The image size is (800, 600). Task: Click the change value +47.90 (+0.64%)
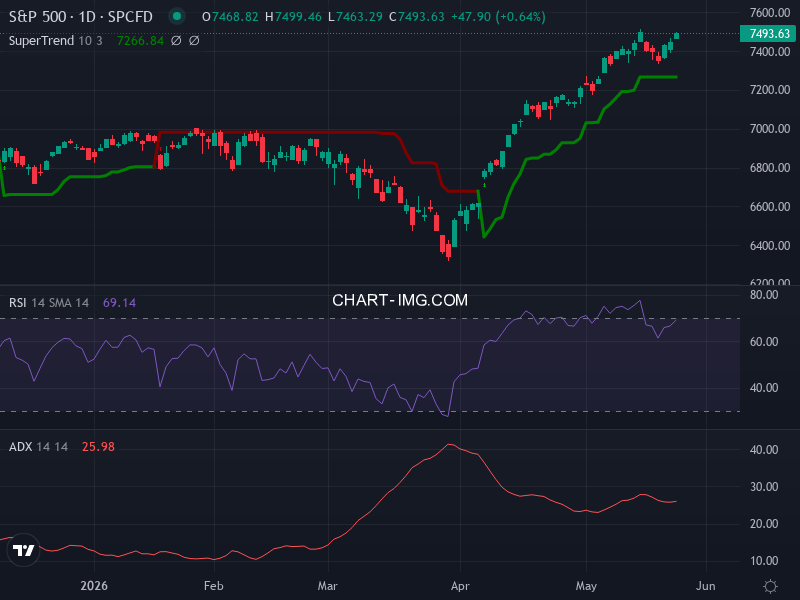(x=498, y=17)
